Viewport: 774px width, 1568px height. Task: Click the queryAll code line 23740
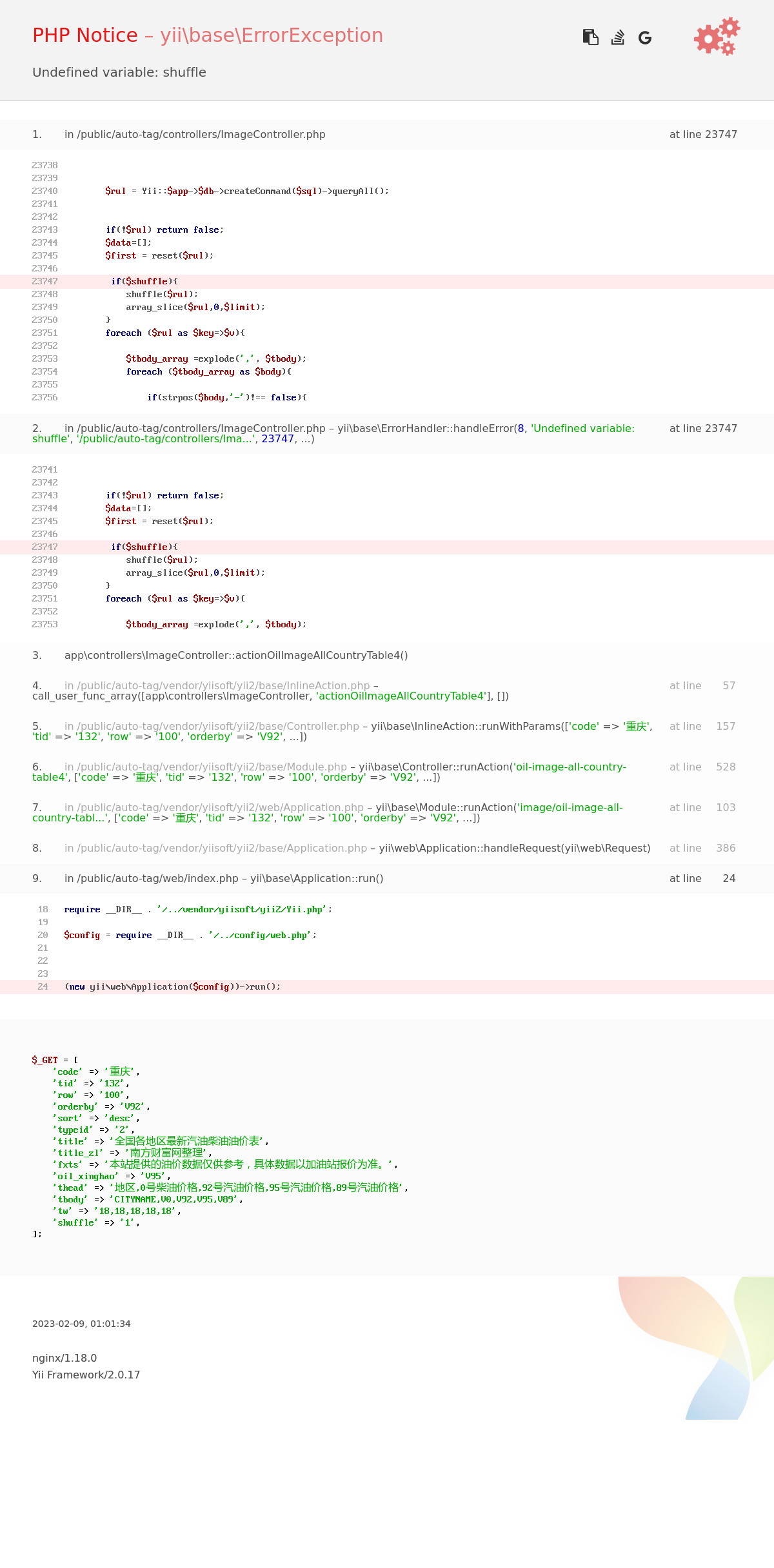click(247, 191)
